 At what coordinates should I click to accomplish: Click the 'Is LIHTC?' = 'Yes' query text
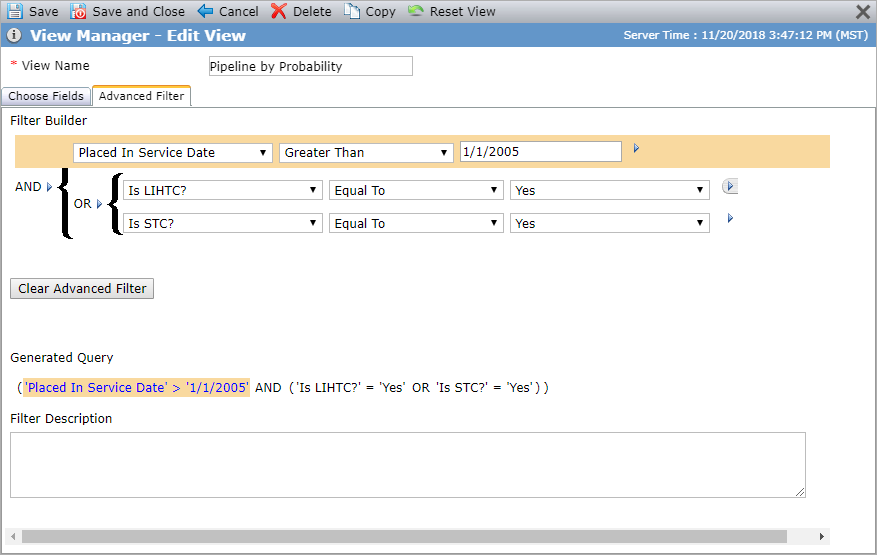(351, 388)
